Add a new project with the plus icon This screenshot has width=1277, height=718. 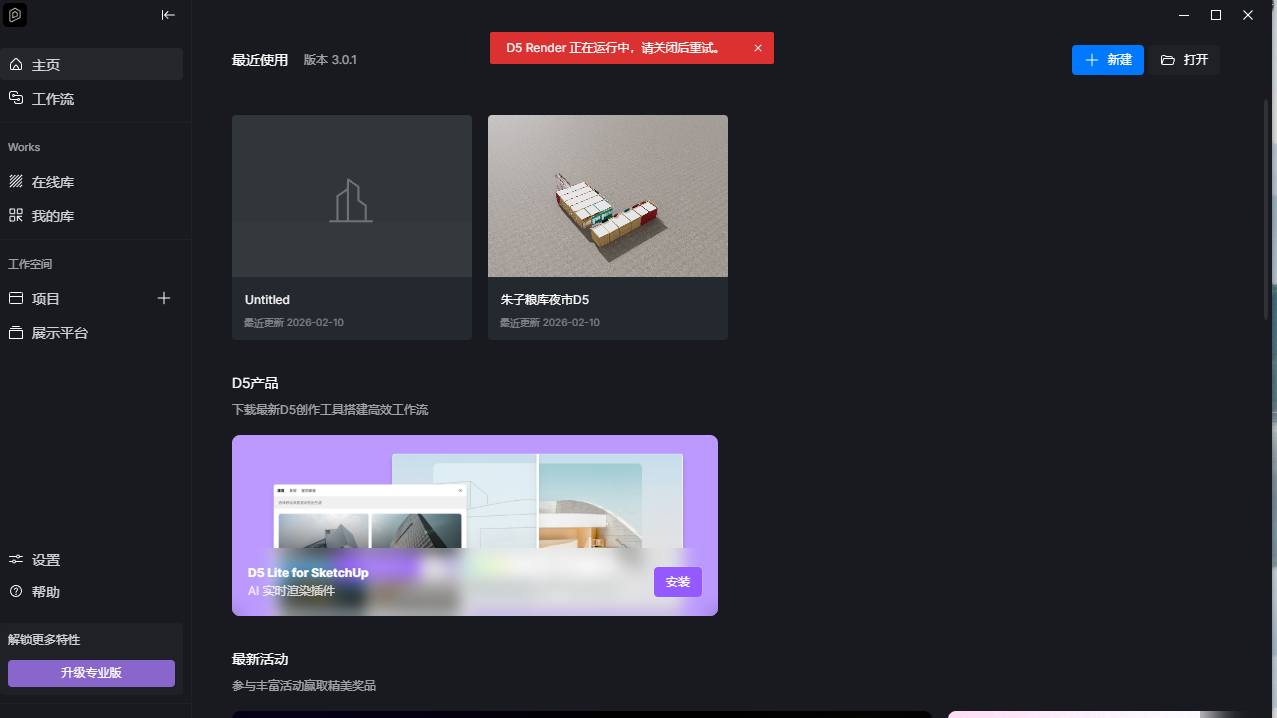(x=165, y=298)
